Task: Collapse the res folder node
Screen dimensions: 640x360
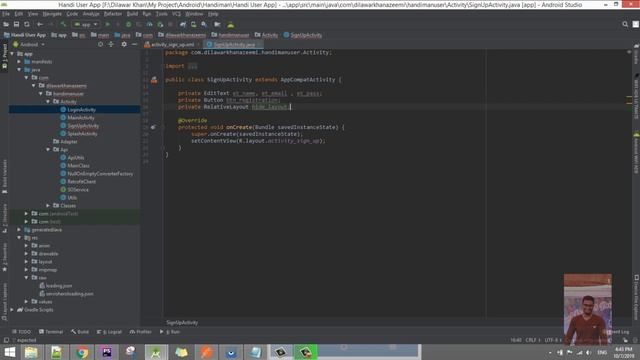Action: pyautogui.click(x=19, y=238)
